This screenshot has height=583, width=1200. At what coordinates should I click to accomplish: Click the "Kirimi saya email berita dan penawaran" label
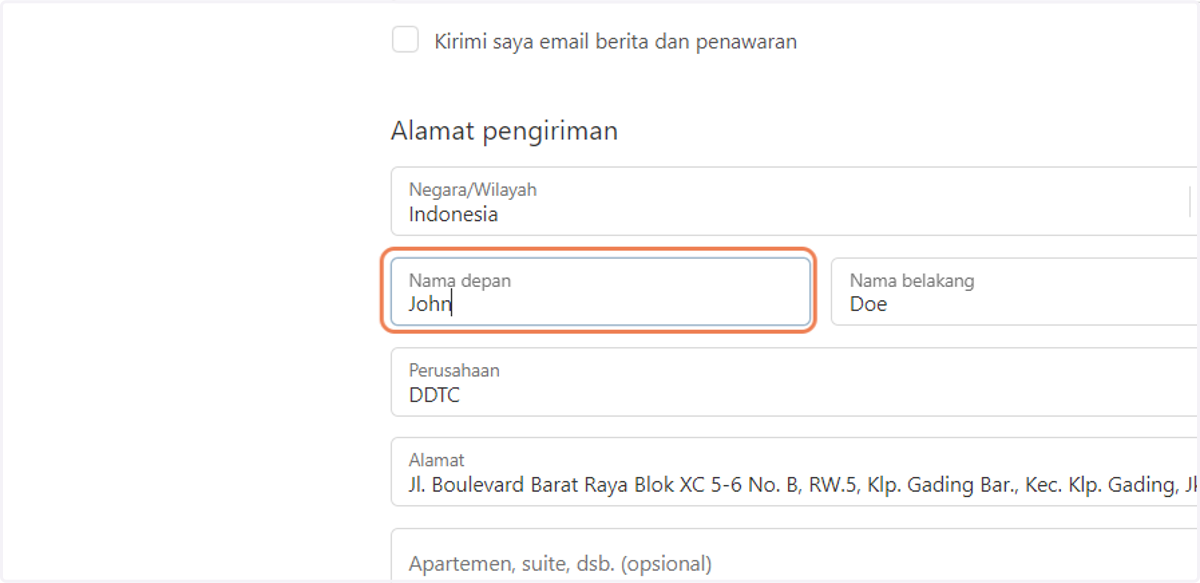point(616,42)
